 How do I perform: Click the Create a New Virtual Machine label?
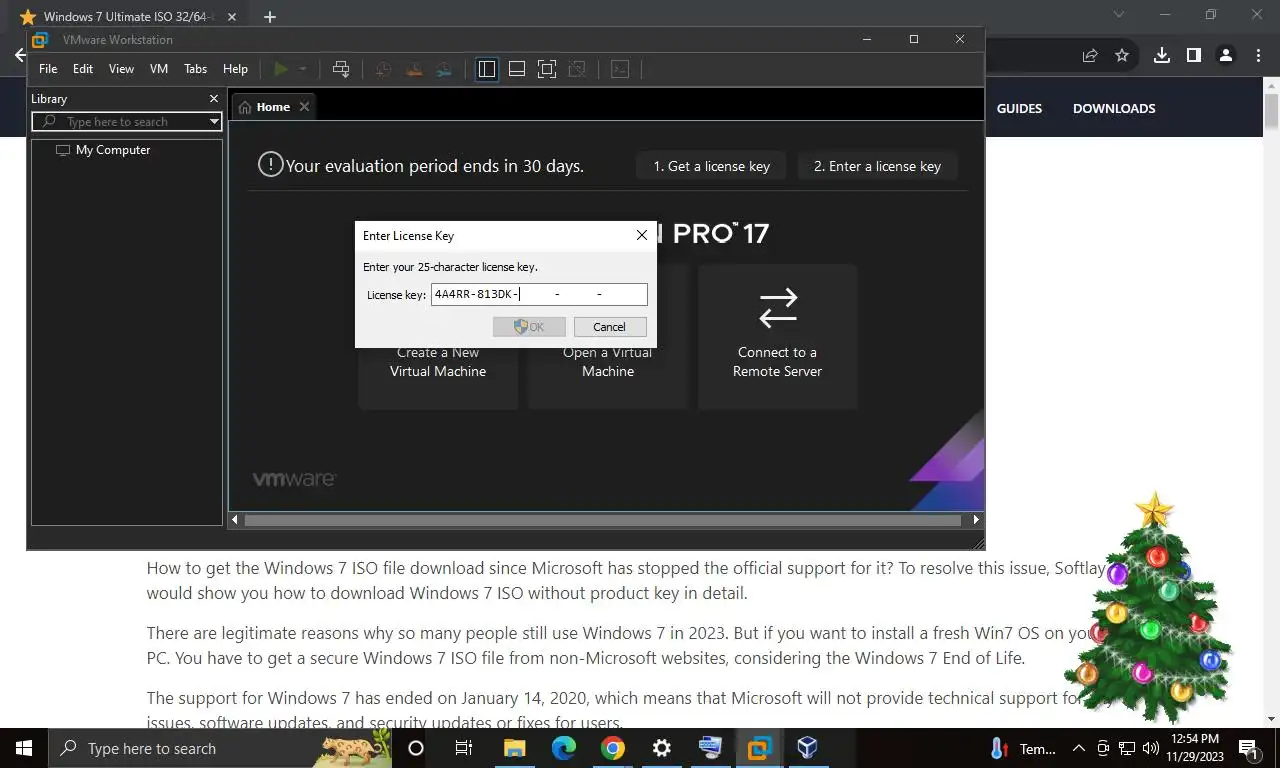click(438, 362)
